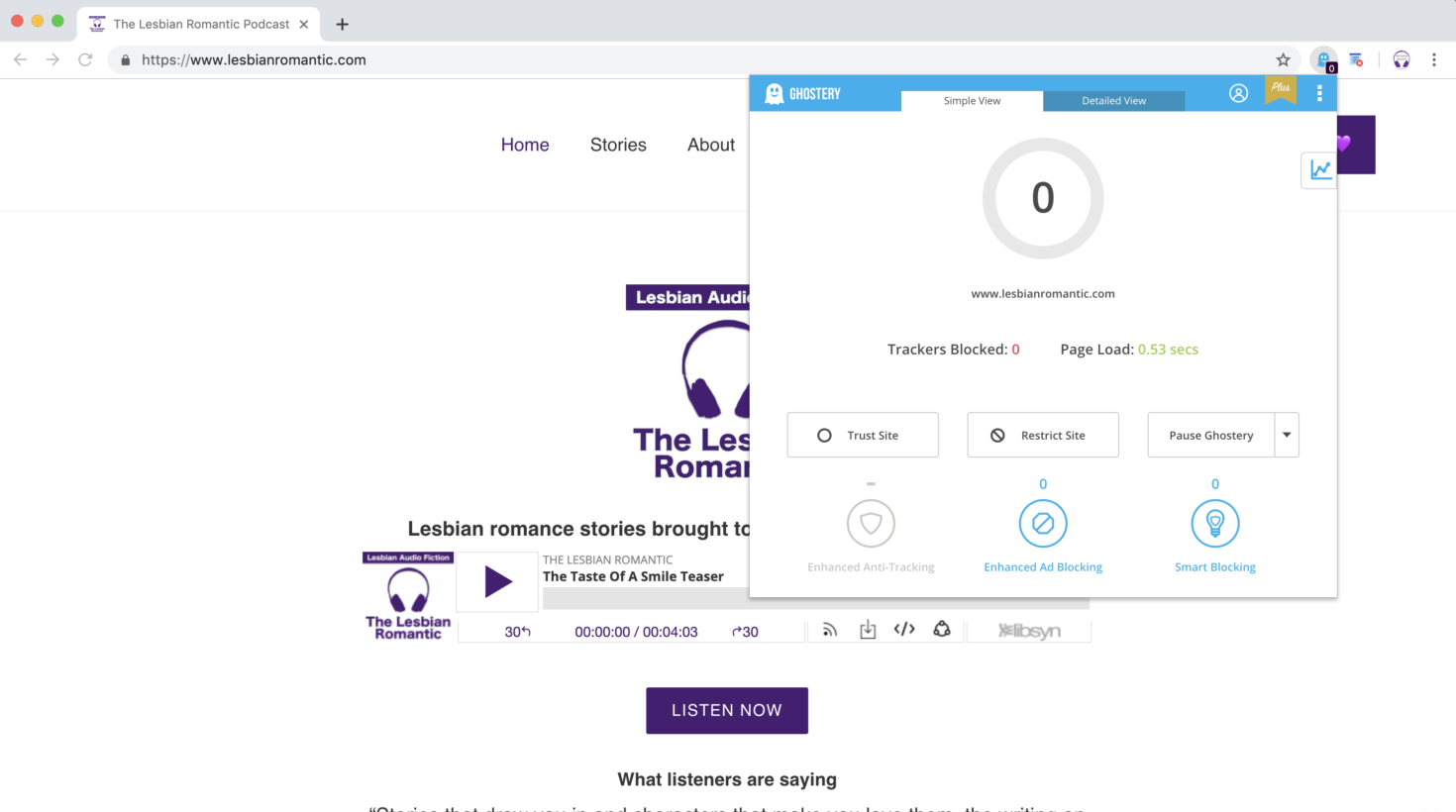Viewport: 1456px width, 812px height.
Task: Click Trust Site button
Action: point(863,435)
